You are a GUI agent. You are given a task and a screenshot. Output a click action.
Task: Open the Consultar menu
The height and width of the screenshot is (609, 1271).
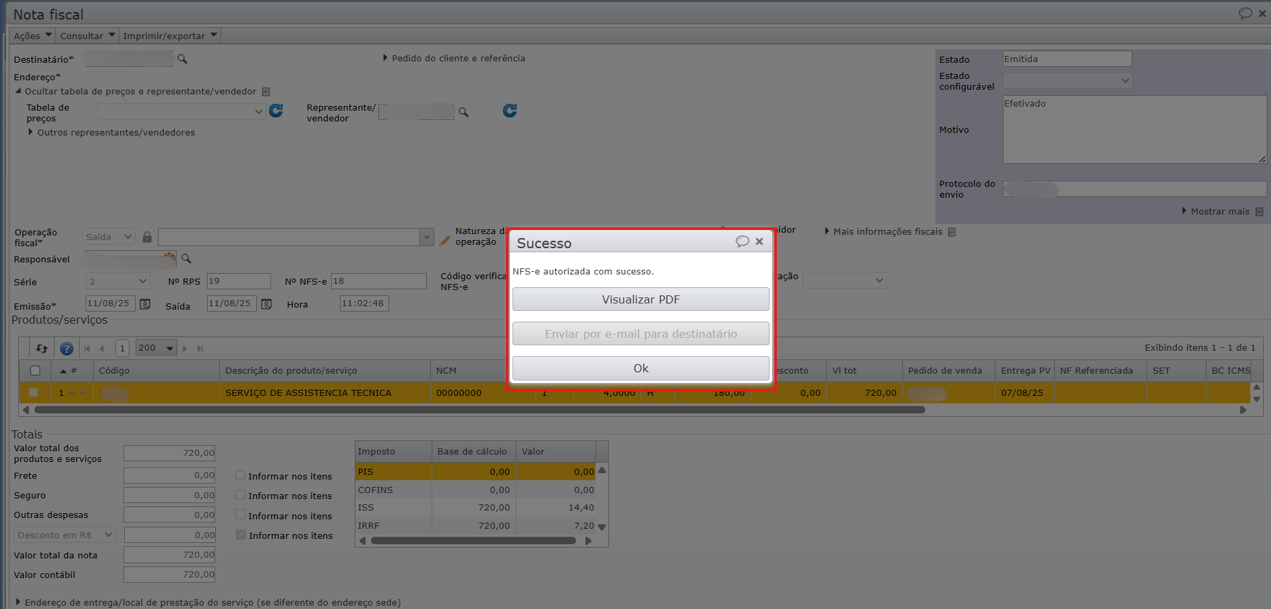87,36
